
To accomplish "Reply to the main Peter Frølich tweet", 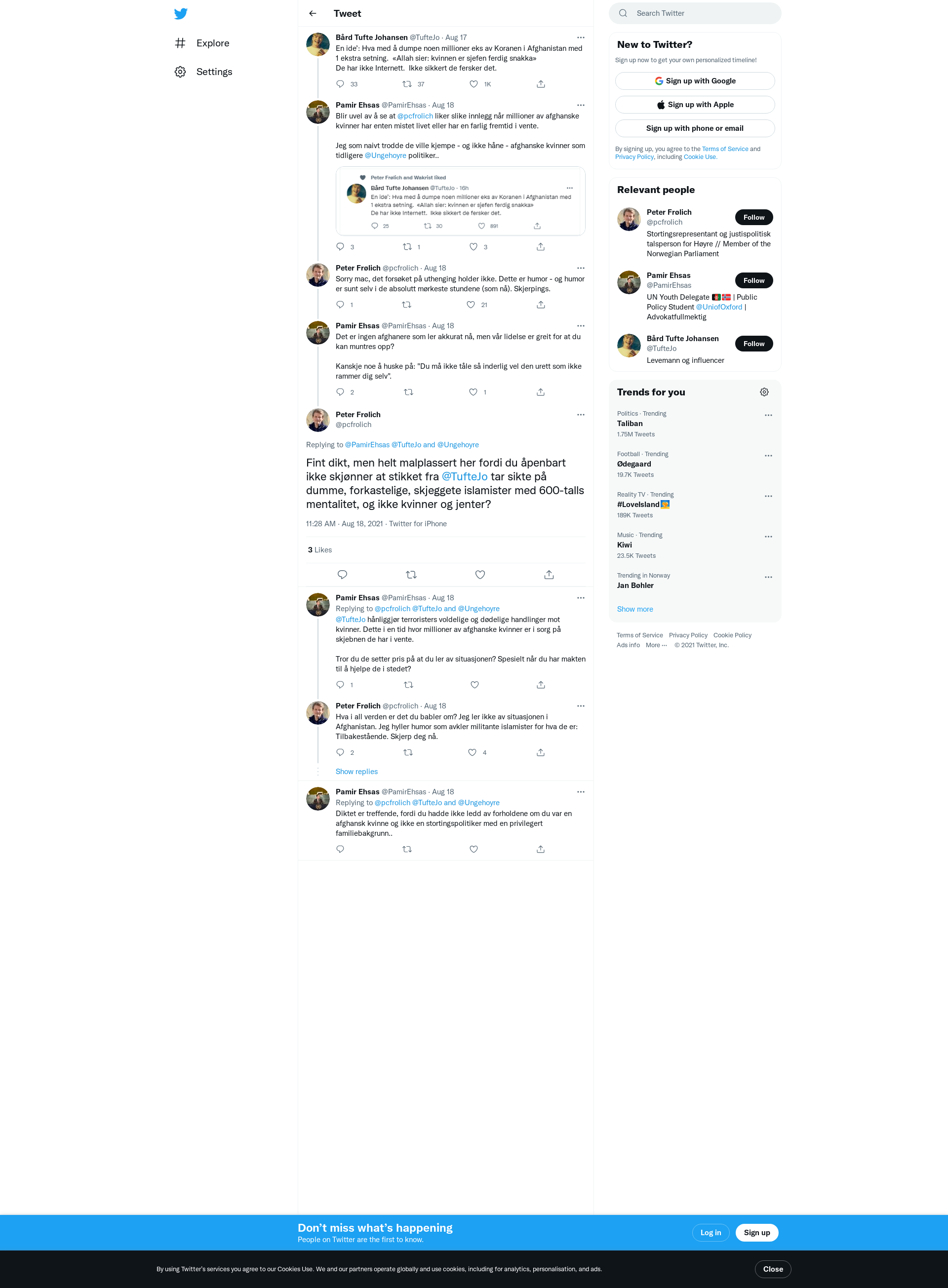I will [343, 574].
